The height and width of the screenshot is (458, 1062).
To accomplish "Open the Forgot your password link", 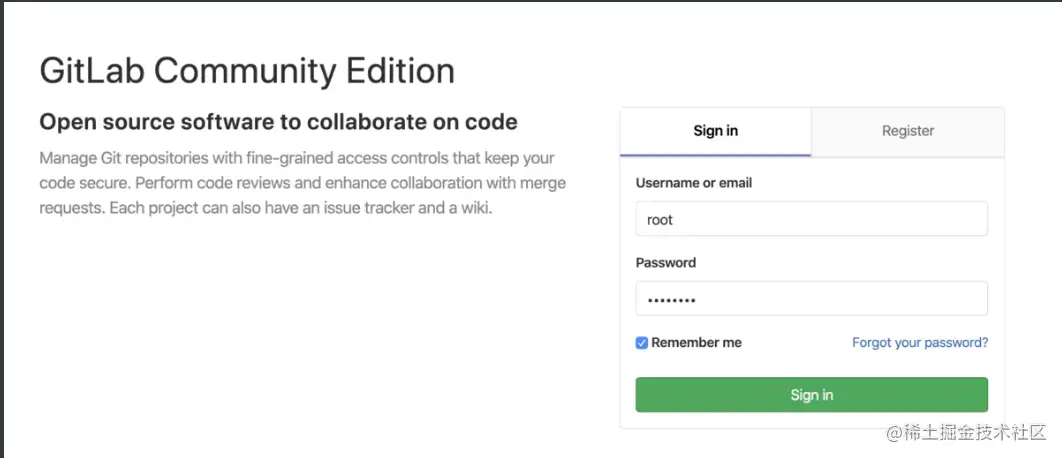I will tap(919, 343).
